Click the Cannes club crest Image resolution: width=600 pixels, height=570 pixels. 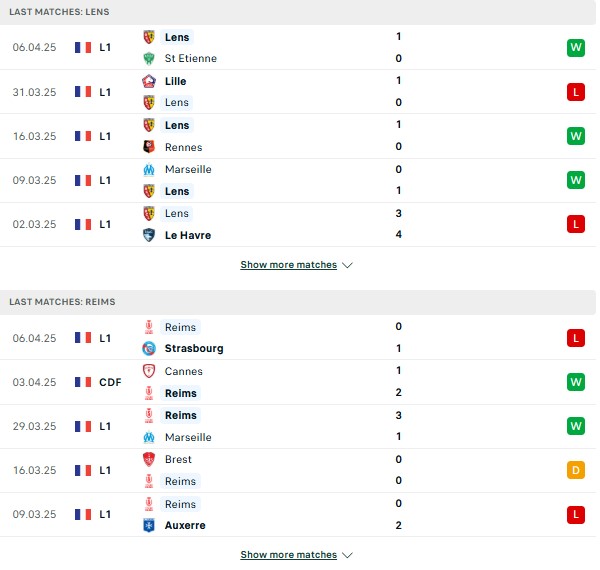[149, 371]
